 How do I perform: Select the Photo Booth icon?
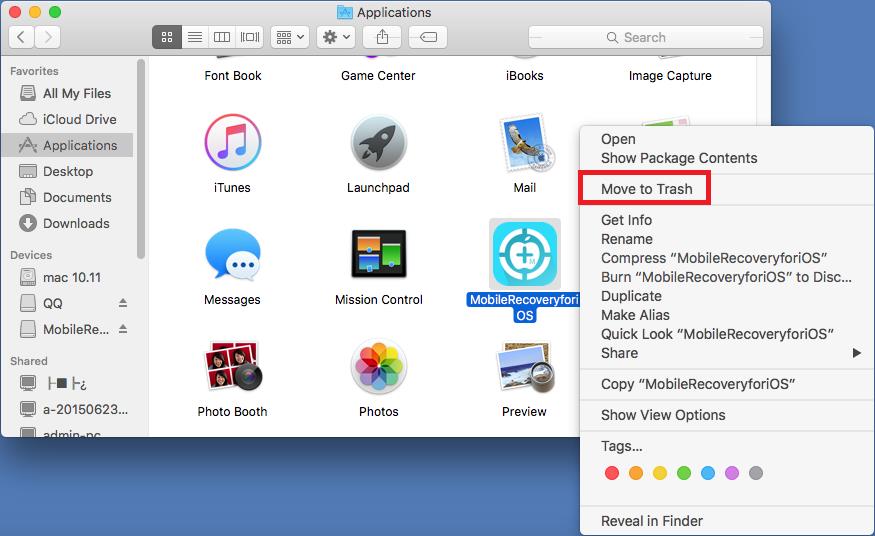pos(233,366)
